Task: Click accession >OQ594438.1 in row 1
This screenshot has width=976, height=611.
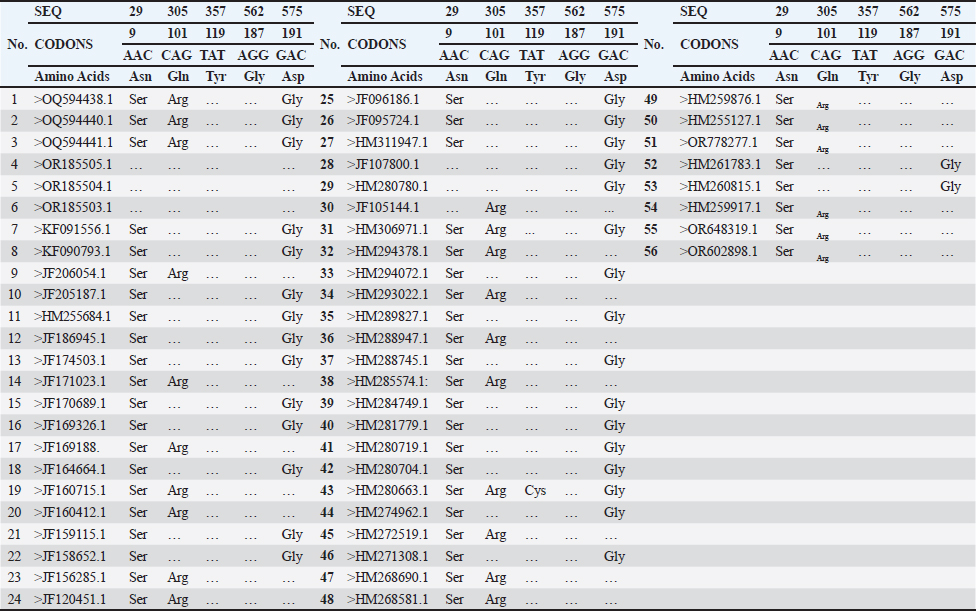Action: pos(74,99)
